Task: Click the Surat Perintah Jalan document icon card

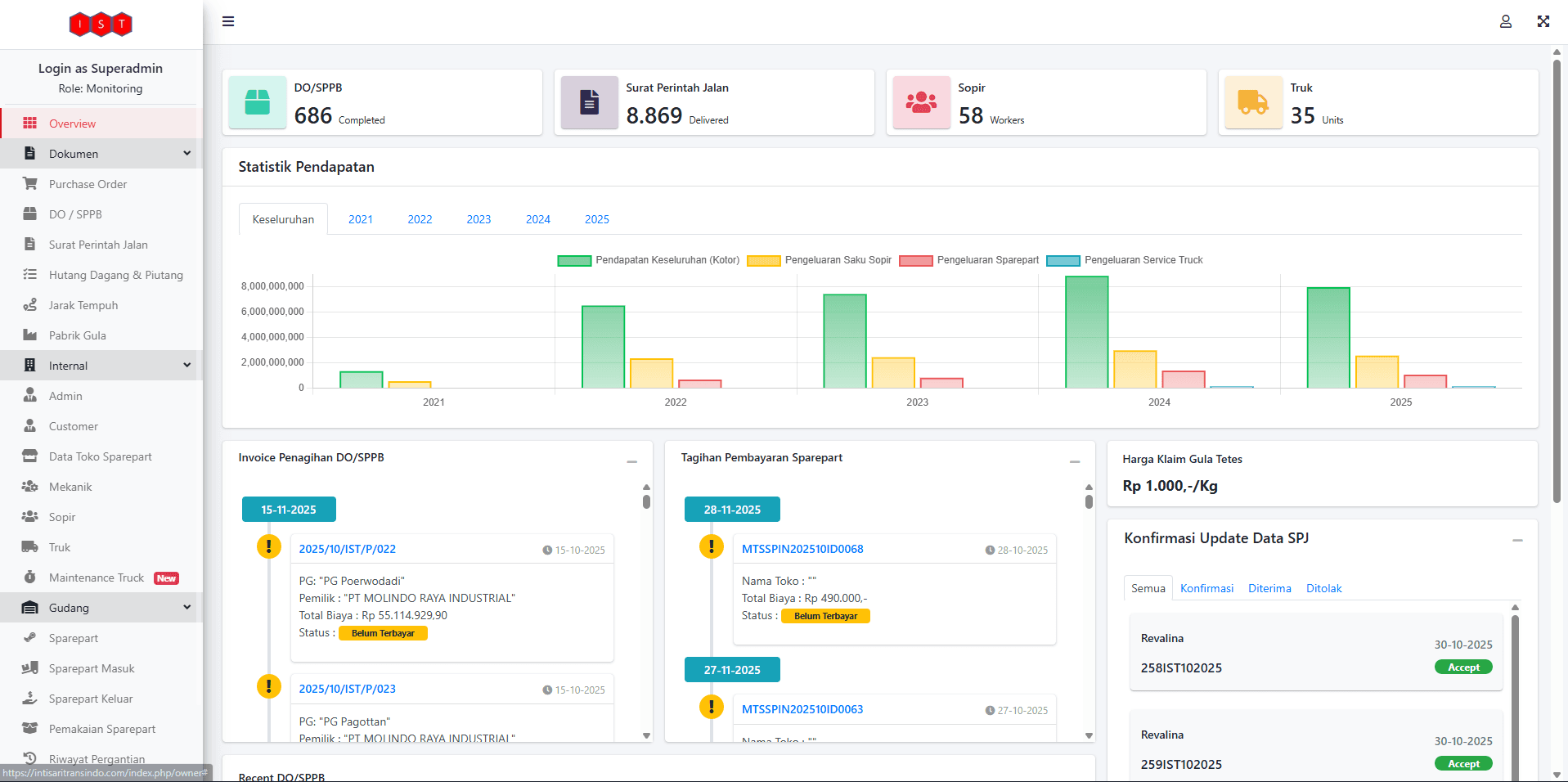Action: click(590, 102)
